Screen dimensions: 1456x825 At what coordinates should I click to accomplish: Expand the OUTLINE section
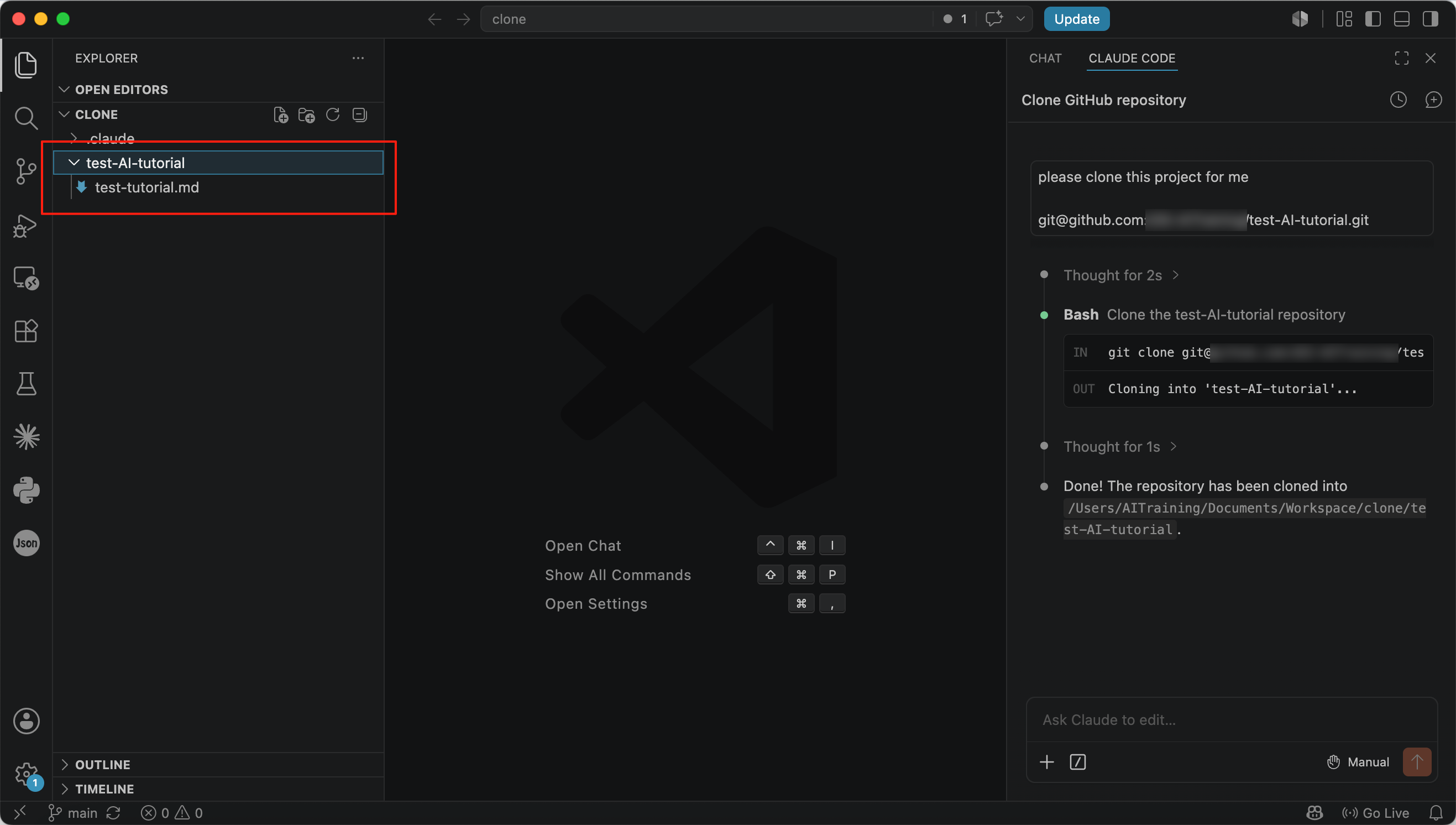218,764
